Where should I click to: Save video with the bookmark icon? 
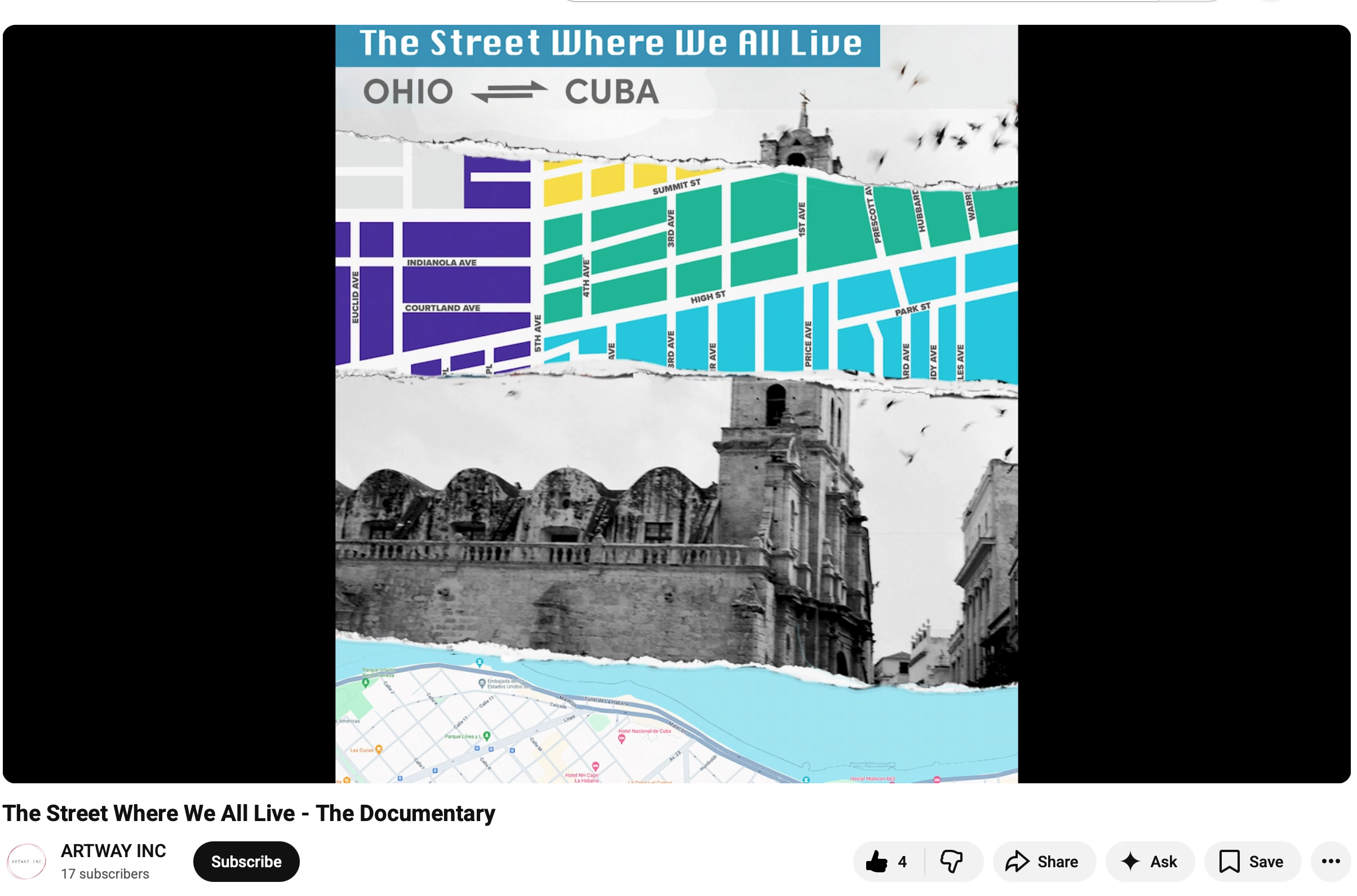[x=1252, y=862]
